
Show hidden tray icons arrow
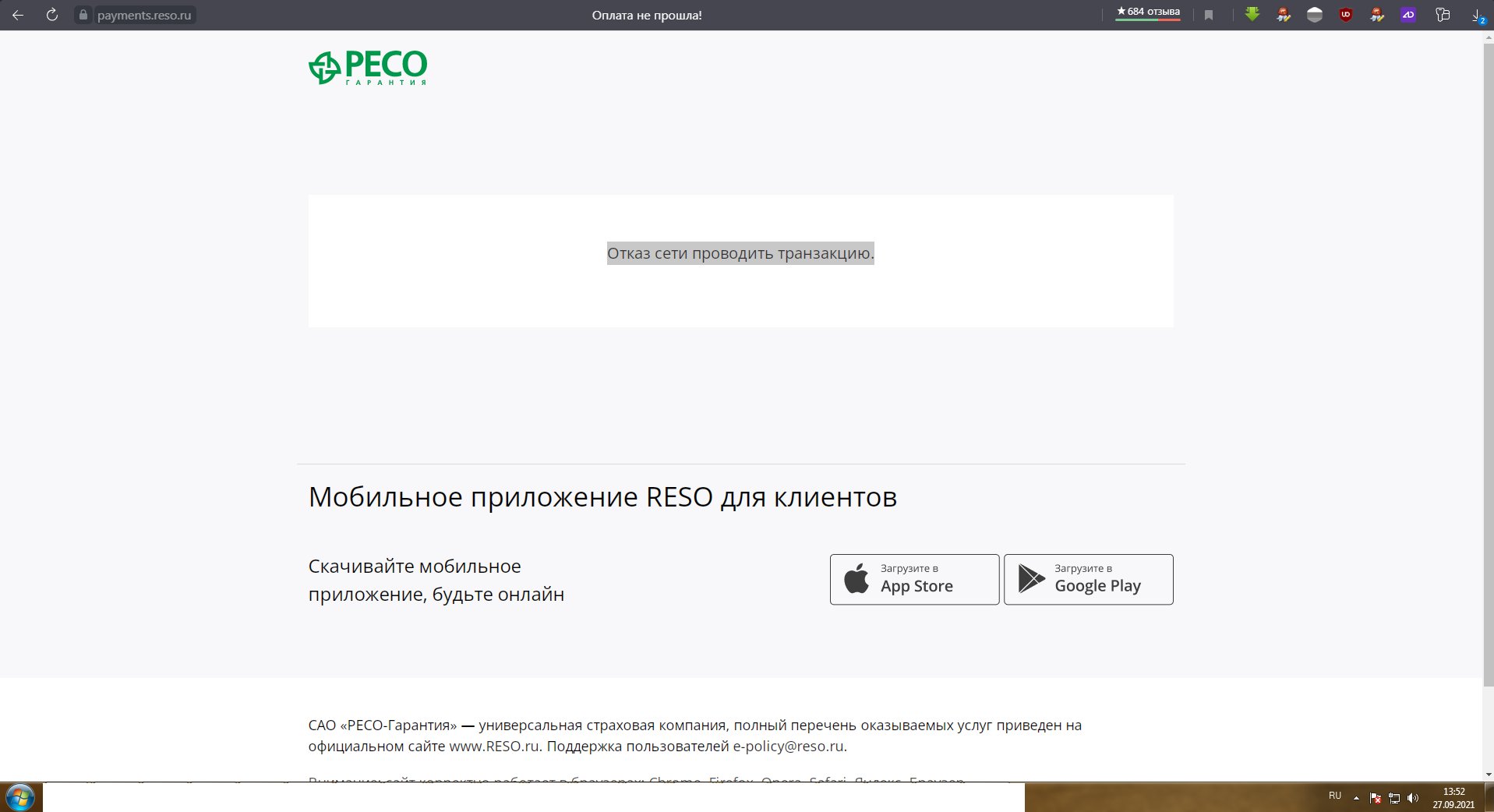pos(1356,799)
